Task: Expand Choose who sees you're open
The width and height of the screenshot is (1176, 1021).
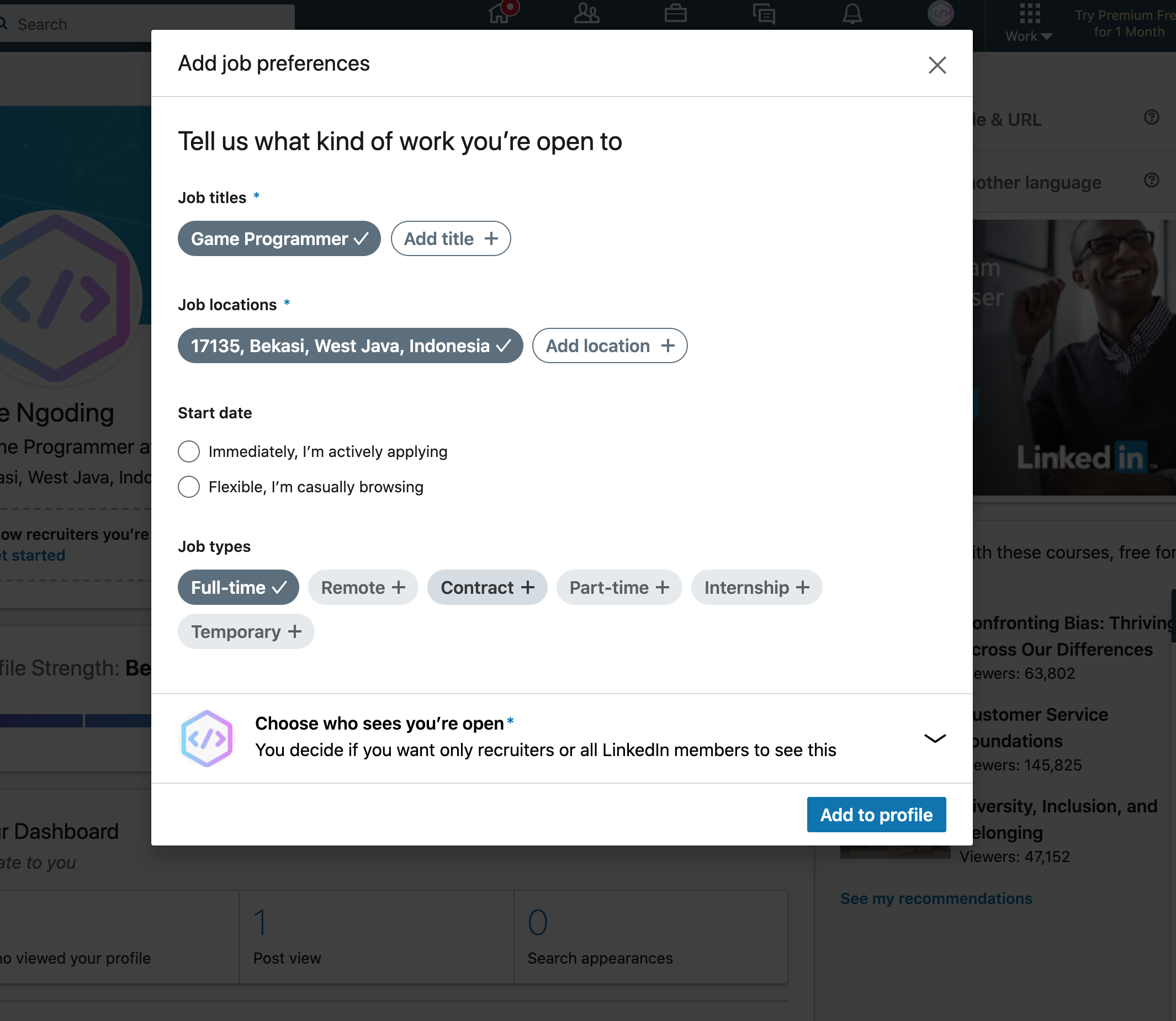Action: coord(934,738)
